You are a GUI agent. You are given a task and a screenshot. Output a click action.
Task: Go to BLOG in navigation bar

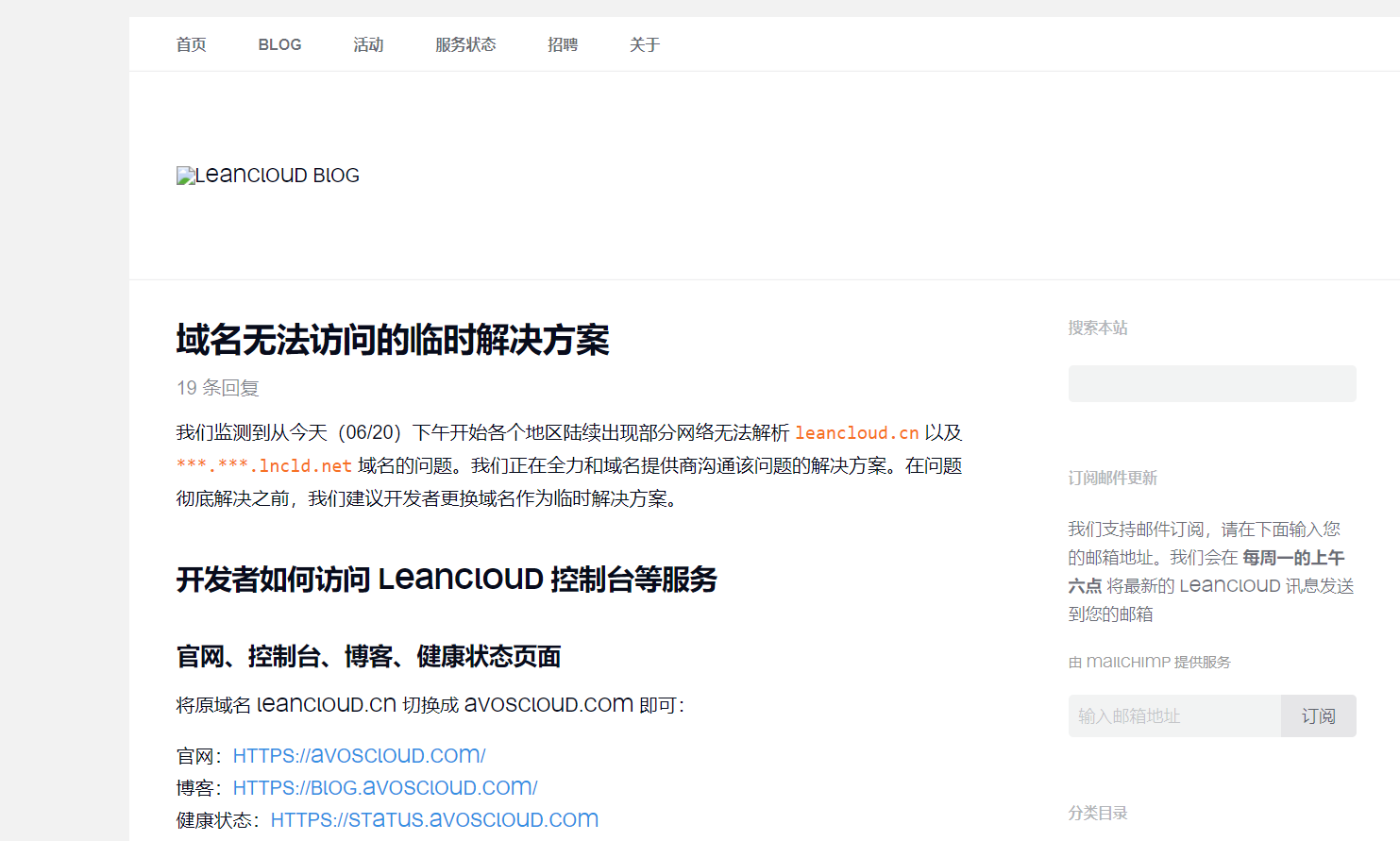point(279,44)
